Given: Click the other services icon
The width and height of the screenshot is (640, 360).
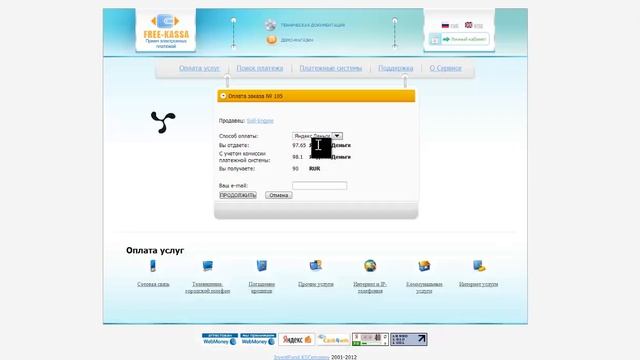Looking at the screenshot, I should (x=316, y=266).
